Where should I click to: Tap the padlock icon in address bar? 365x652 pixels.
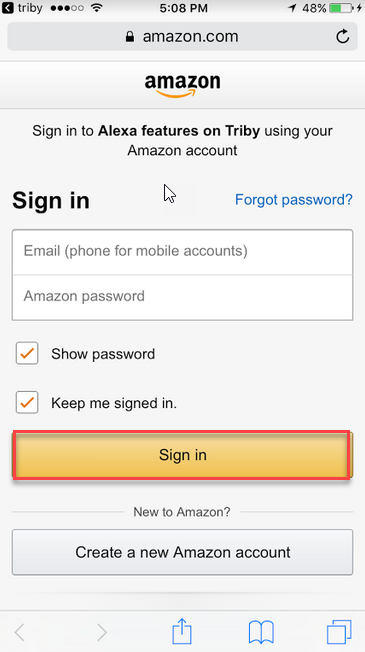[x=130, y=37]
